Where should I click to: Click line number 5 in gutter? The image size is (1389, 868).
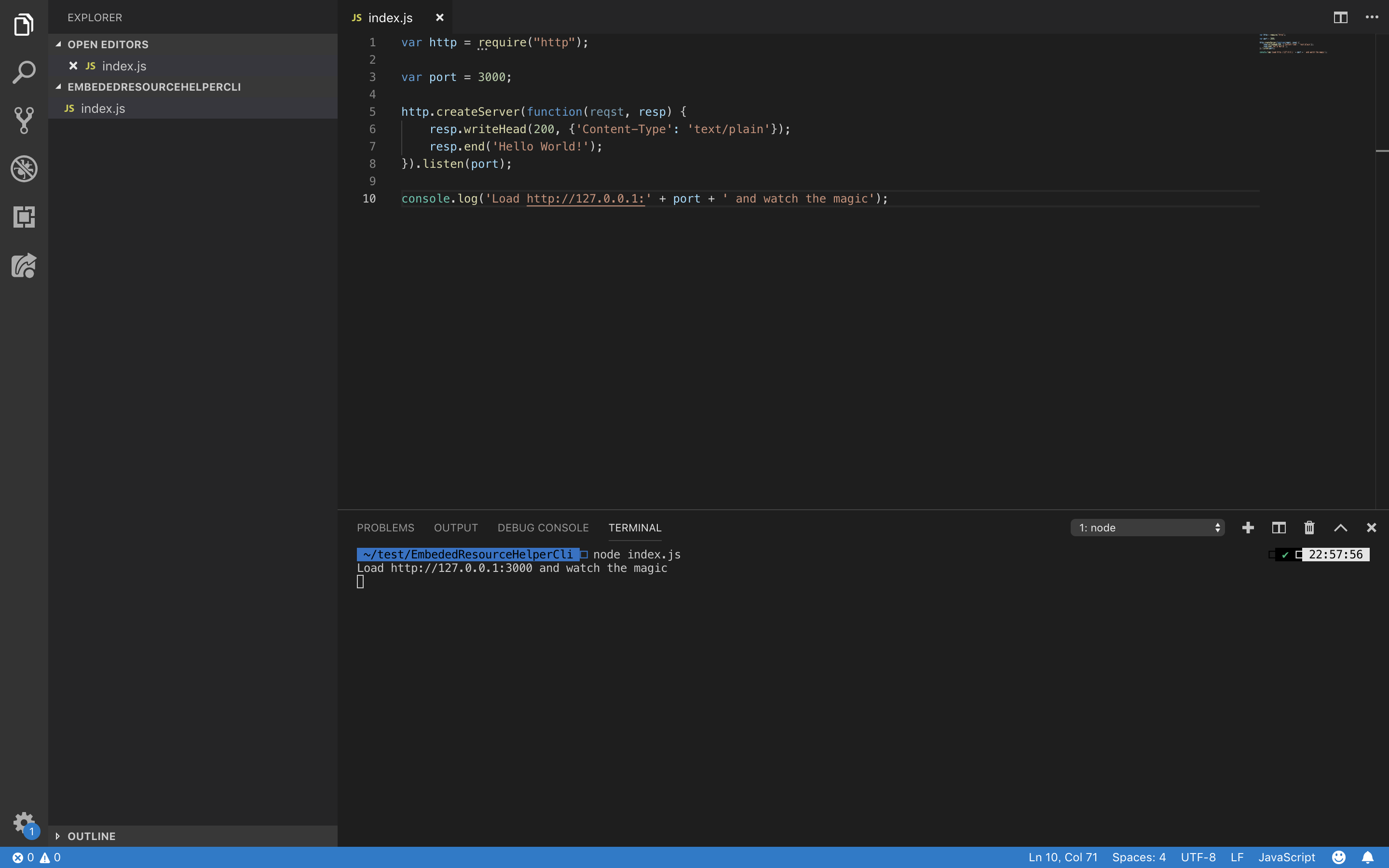tap(372, 112)
